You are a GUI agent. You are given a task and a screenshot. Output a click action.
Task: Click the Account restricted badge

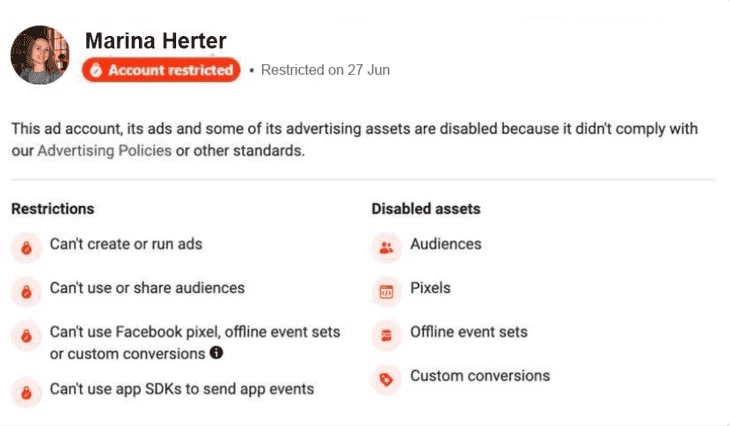(x=161, y=70)
